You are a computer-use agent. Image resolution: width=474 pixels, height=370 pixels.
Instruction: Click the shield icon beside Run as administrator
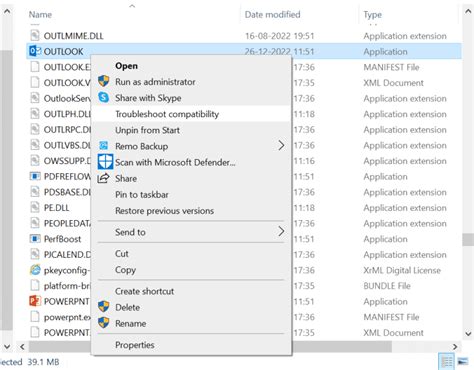[104, 81]
